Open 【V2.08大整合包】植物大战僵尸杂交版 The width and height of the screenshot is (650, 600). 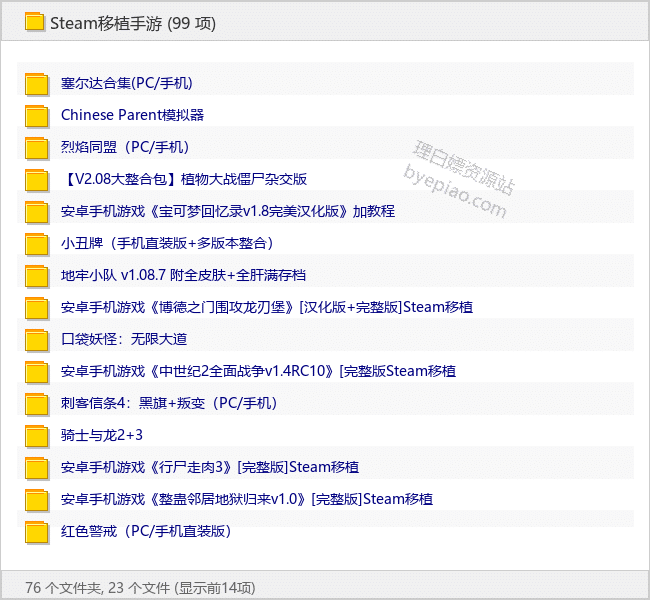pos(184,179)
